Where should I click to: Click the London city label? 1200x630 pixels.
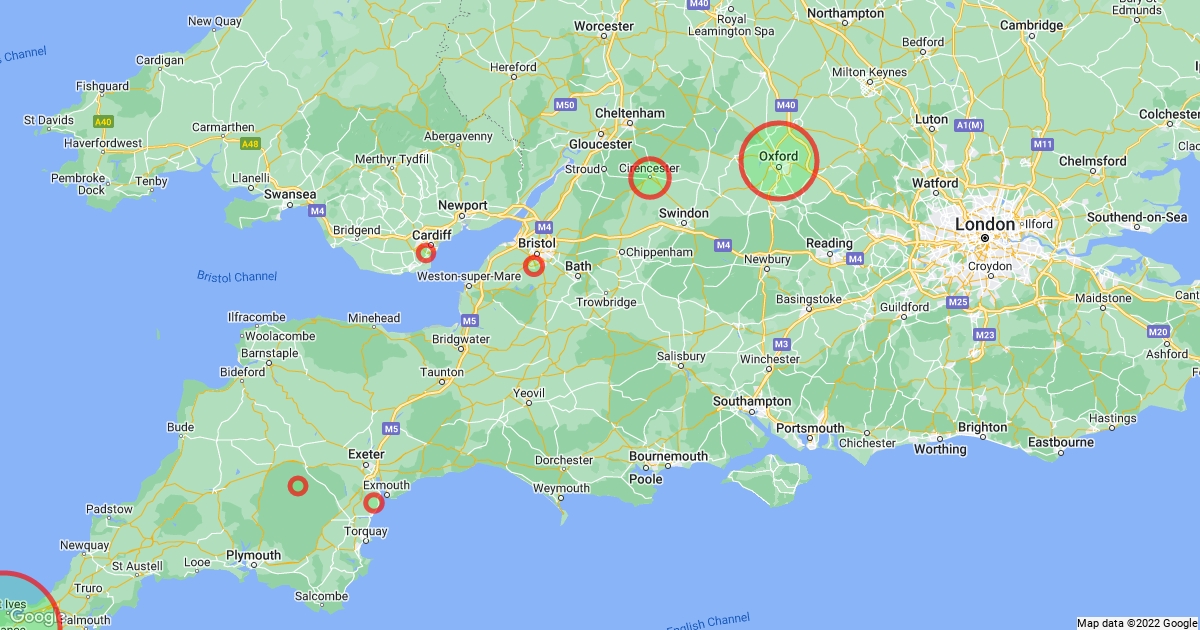(x=985, y=225)
